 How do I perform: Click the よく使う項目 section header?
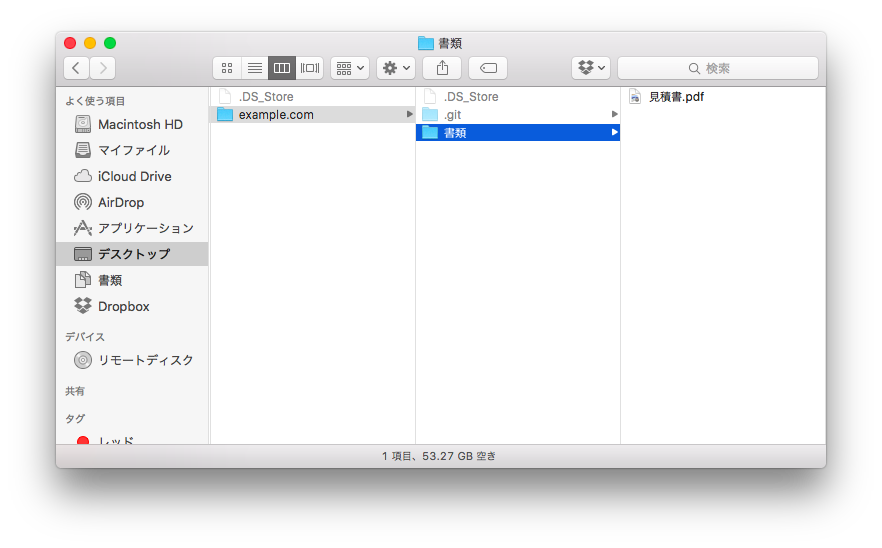point(95,101)
